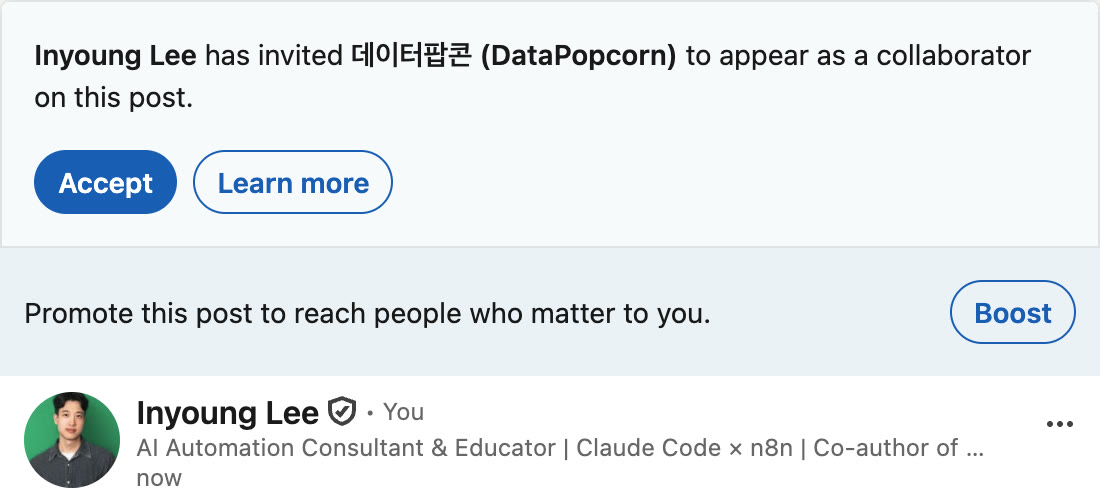
Task: Boost this post
Action: (x=1012, y=312)
